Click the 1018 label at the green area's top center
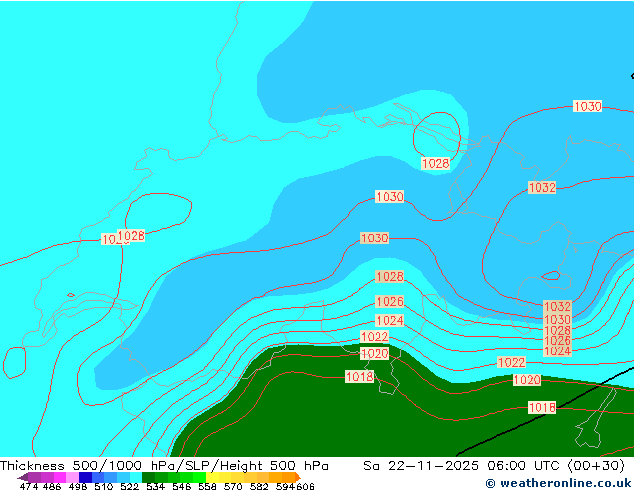Image resolution: width=634 pixels, height=490 pixels. coord(359,376)
